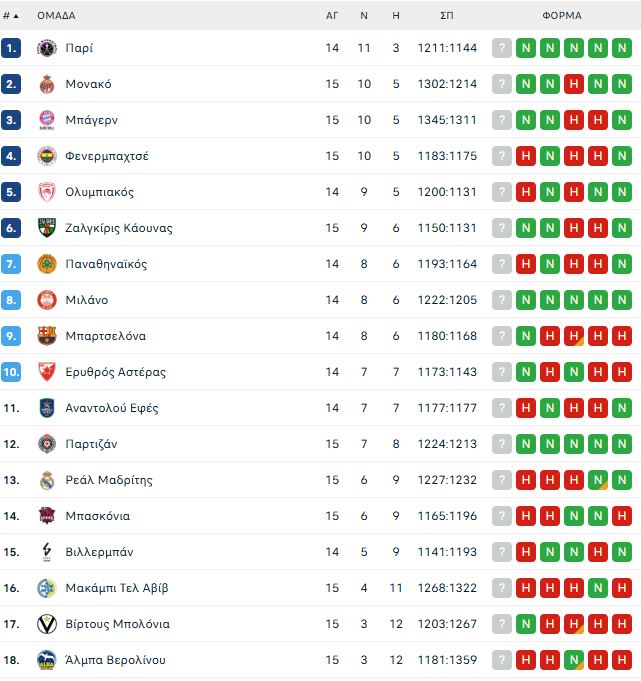Viewport: 641px width, 681px height.
Task: Click Paris upcoming match question-mark badge
Action: pyautogui.click(x=502, y=48)
